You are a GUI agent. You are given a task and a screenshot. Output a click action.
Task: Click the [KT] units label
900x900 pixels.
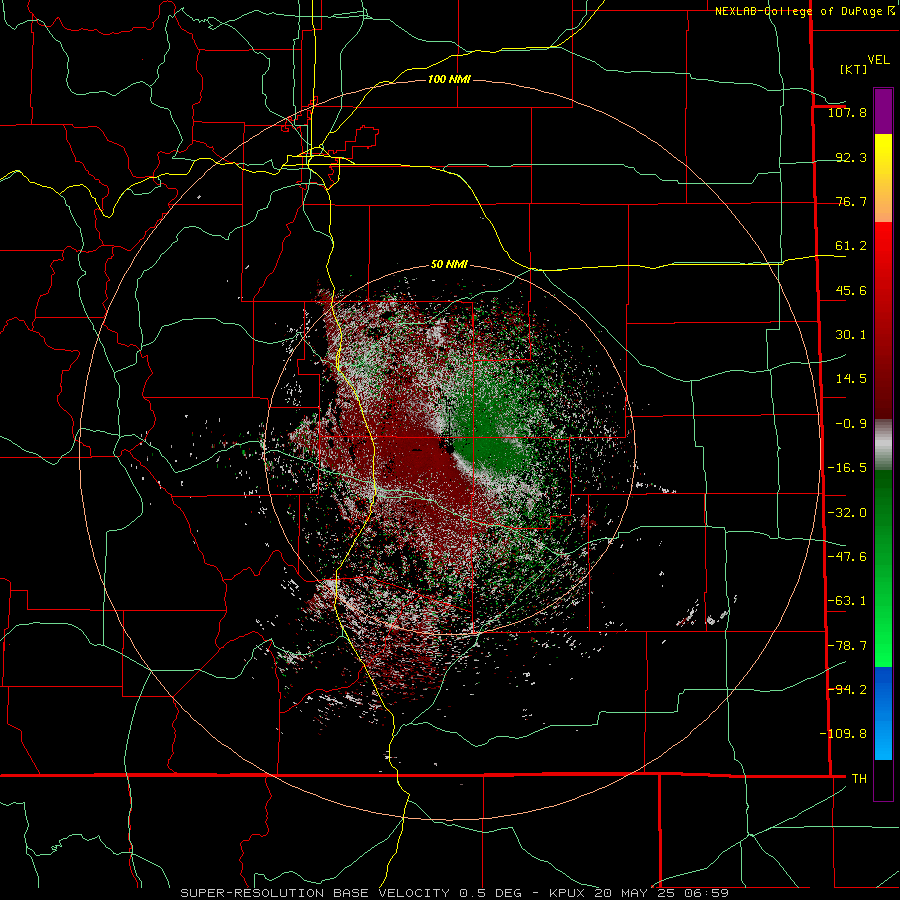click(853, 69)
